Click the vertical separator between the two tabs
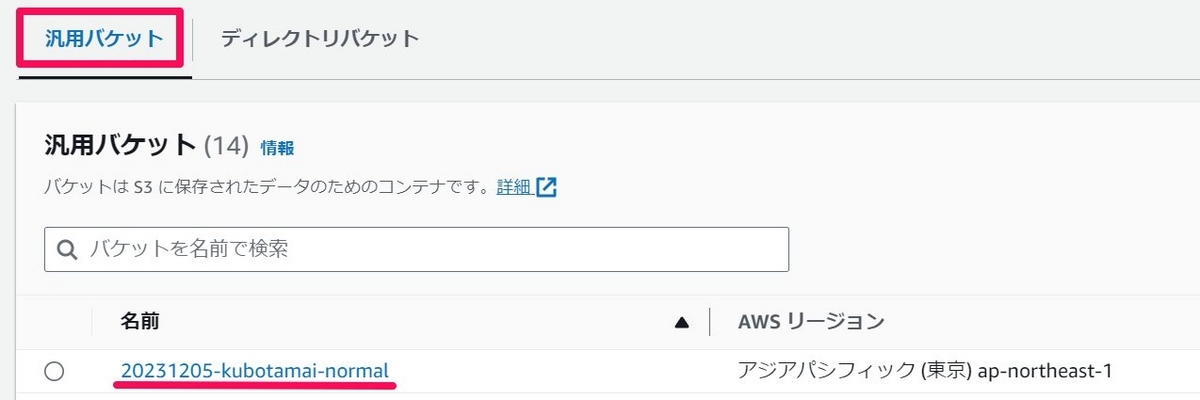This screenshot has height=400, width=1200. tap(192, 39)
